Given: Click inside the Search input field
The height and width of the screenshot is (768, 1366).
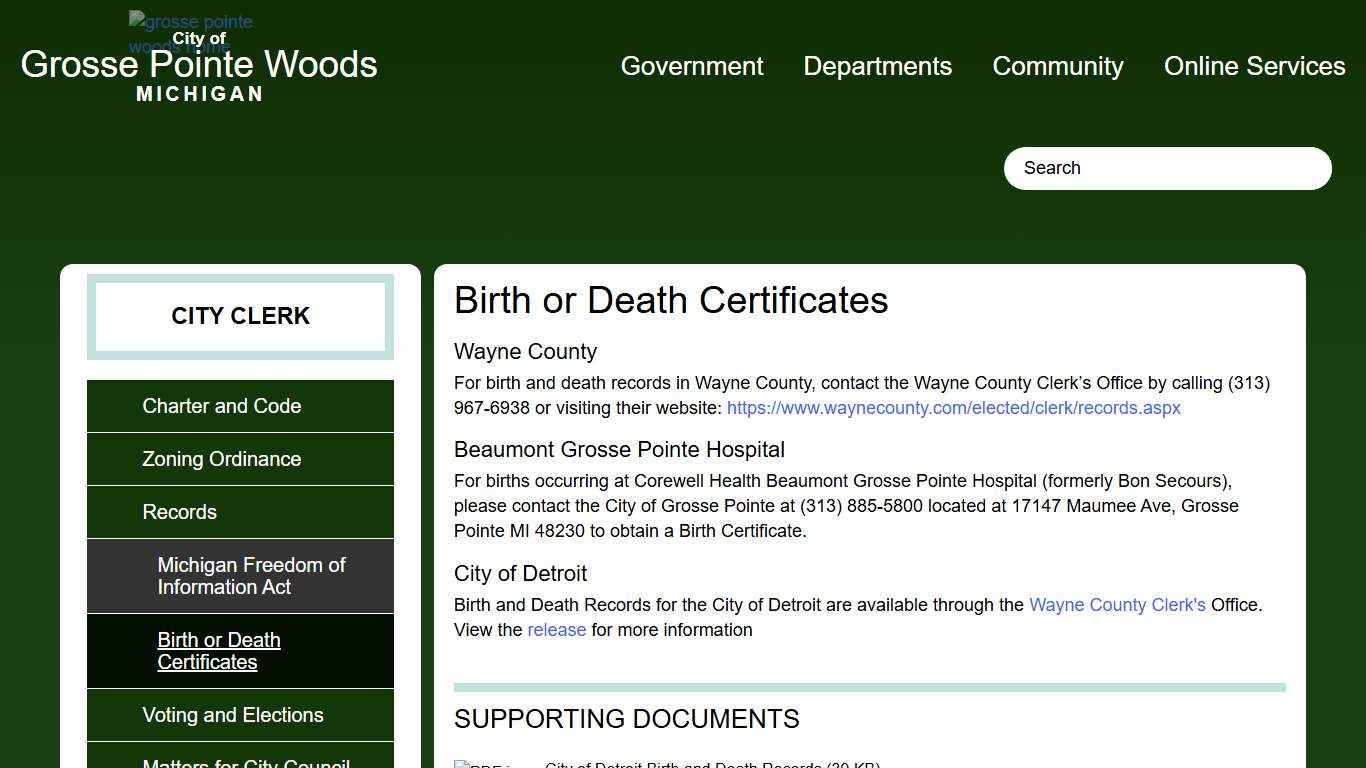Looking at the screenshot, I should tap(1166, 168).
